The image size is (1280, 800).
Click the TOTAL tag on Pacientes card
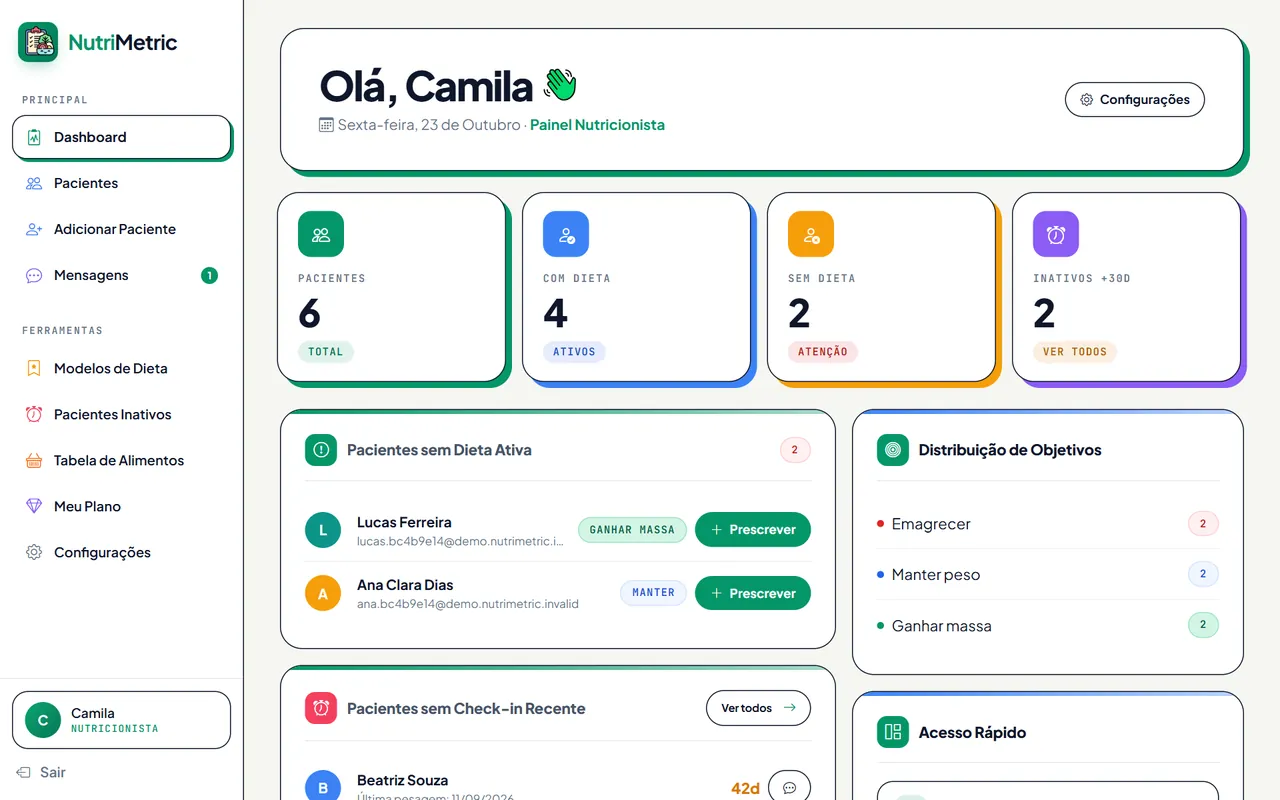click(326, 352)
